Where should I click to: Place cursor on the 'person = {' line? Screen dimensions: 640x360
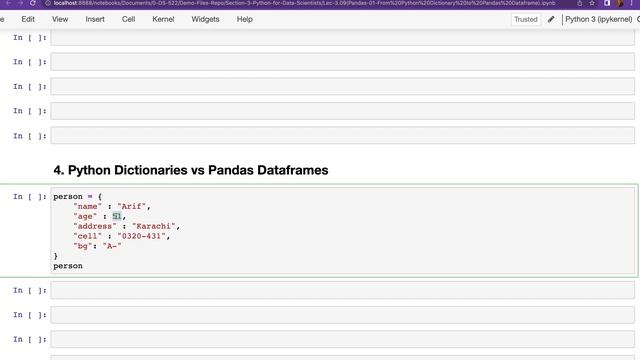(78, 197)
